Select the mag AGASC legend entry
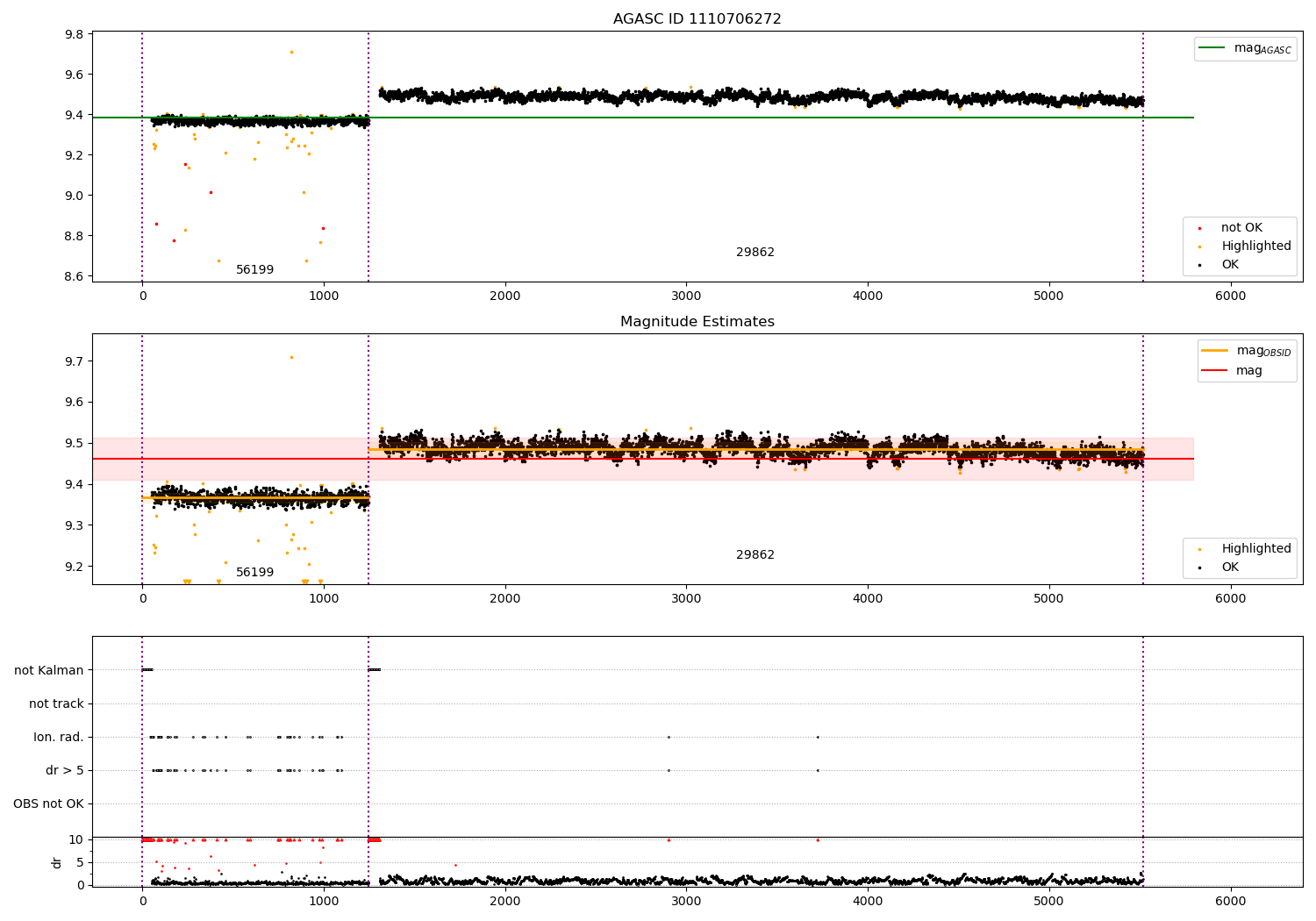Viewport: 1316px width, 921px height. click(x=1245, y=48)
